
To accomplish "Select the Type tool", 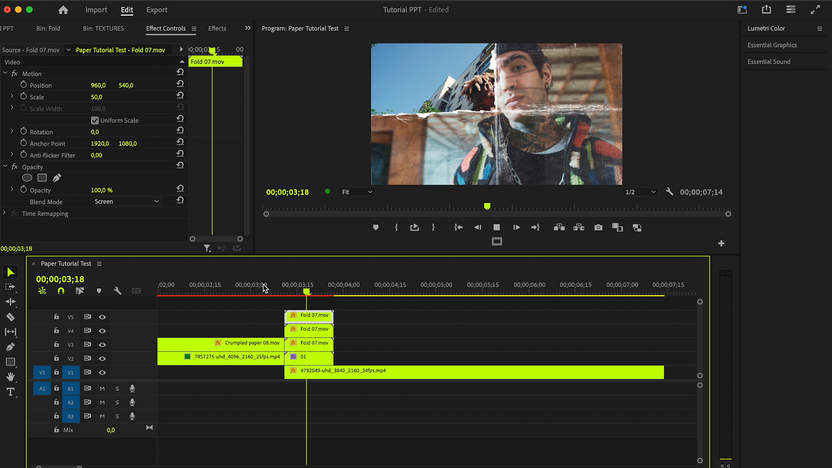I will click(11, 392).
